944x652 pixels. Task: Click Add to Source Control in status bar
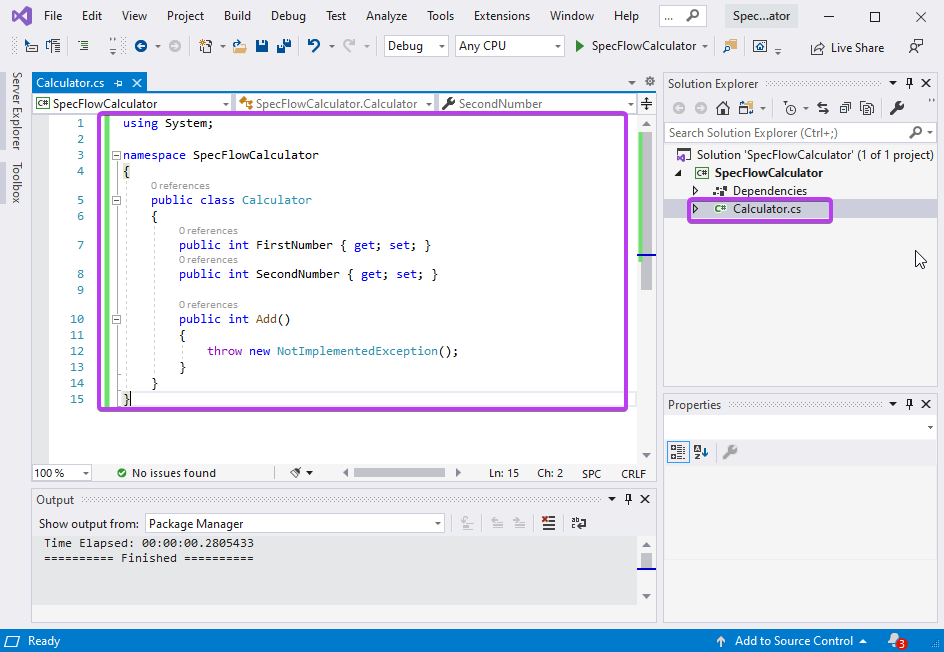[x=792, y=641]
